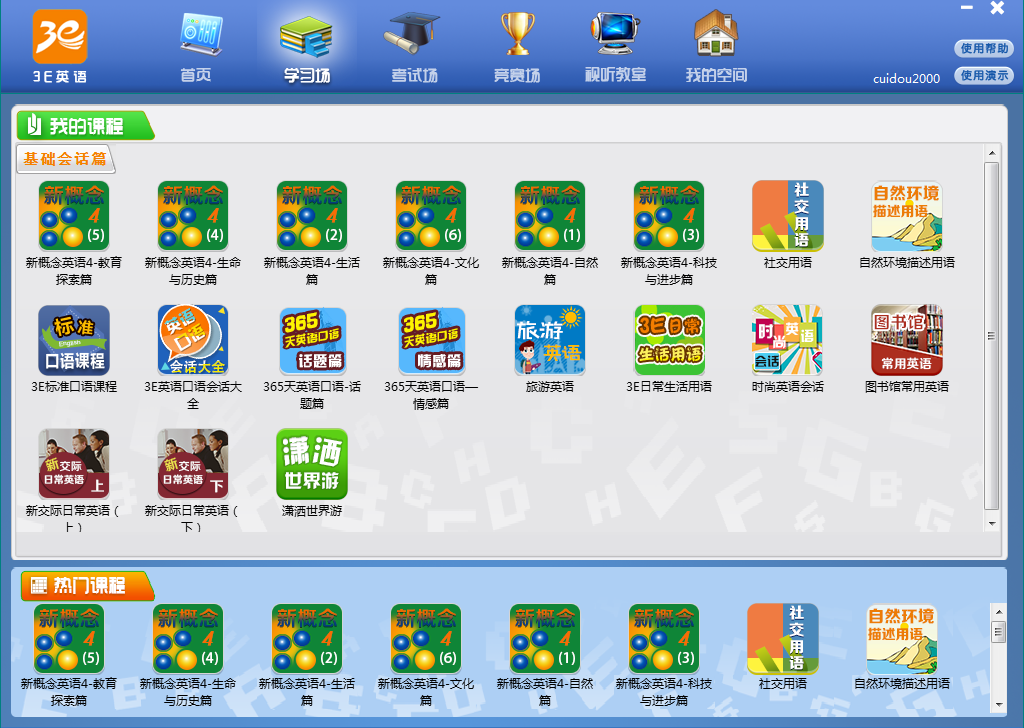This screenshot has width=1024, height=728.
Task: Open 3E英语口语会话大全 course
Action: click(193, 341)
